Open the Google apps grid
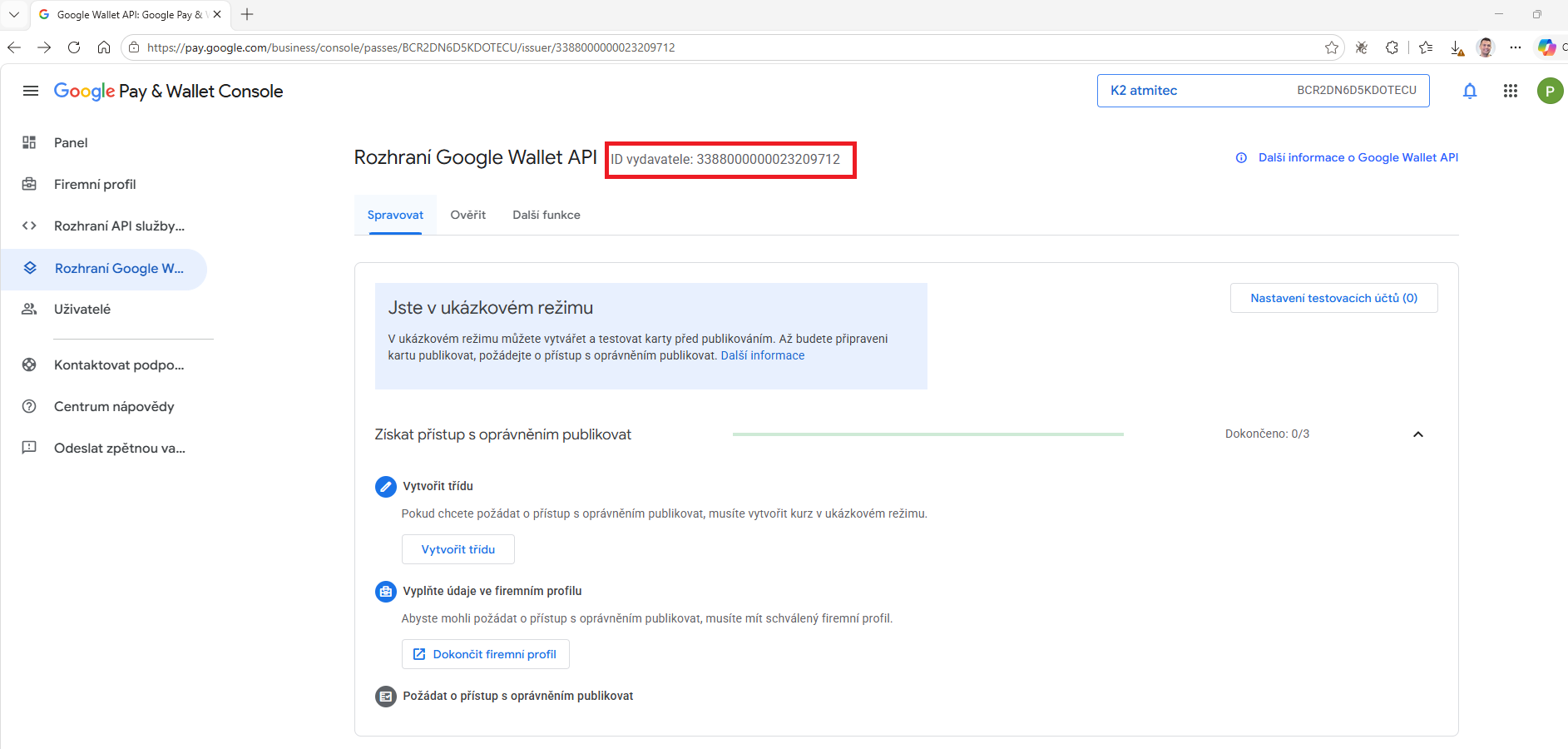 coord(1511,91)
